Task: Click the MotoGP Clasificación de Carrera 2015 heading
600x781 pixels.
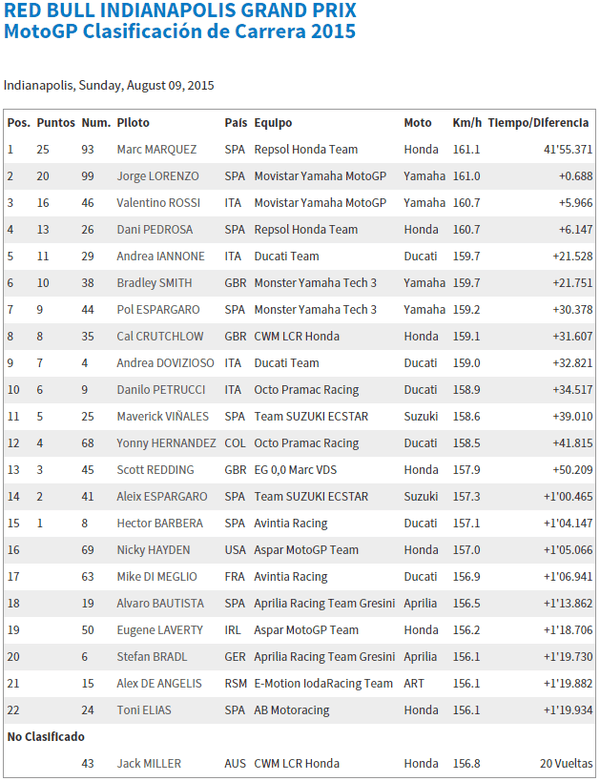Action: pyautogui.click(x=179, y=31)
